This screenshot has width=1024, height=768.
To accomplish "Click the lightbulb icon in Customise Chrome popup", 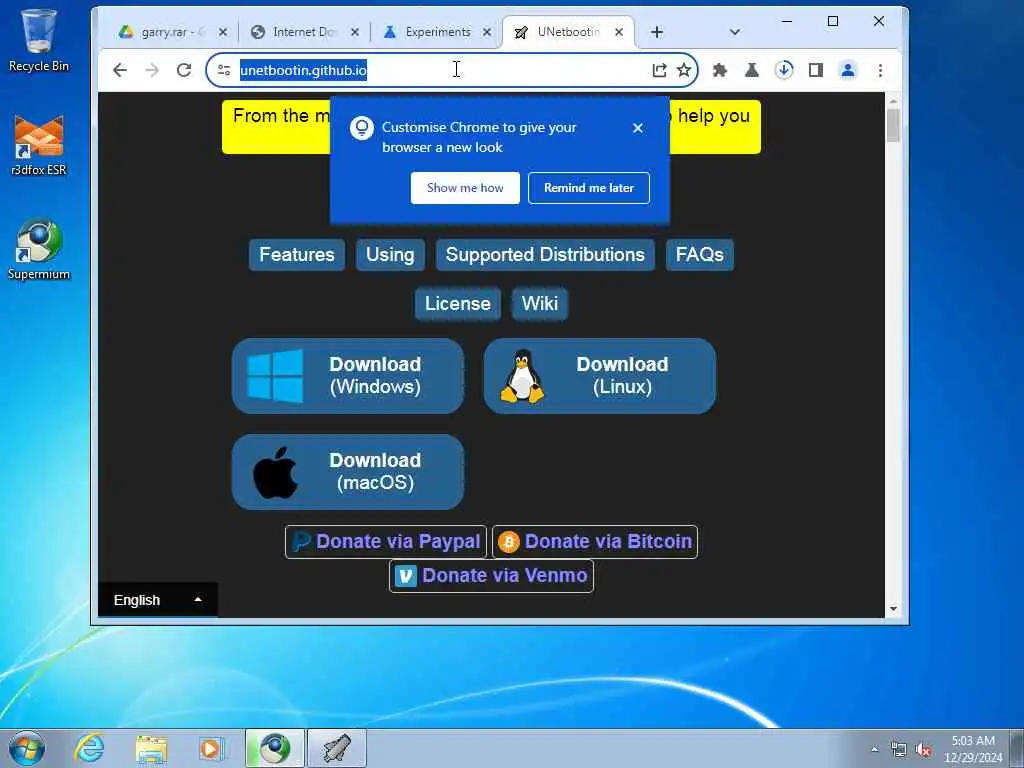I will pyautogui.click(x=362, y=128).
